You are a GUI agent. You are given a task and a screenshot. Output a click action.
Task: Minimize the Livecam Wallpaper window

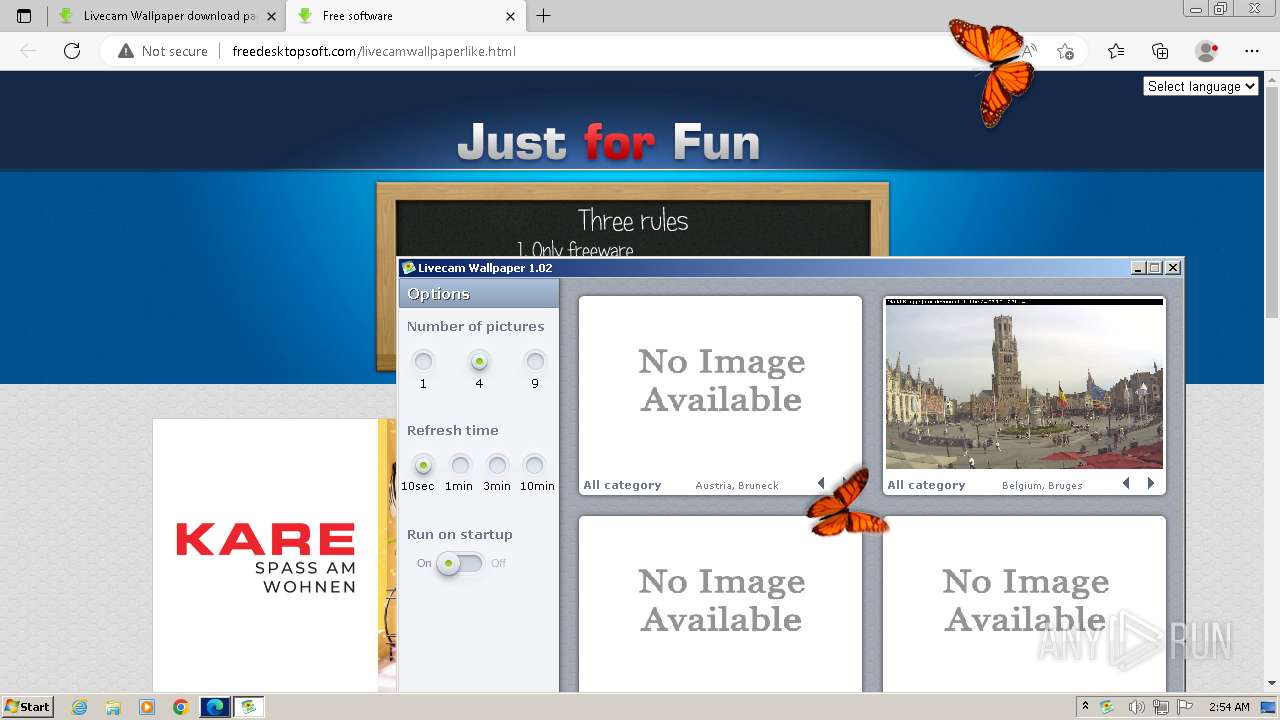[x=1138, y=268]
